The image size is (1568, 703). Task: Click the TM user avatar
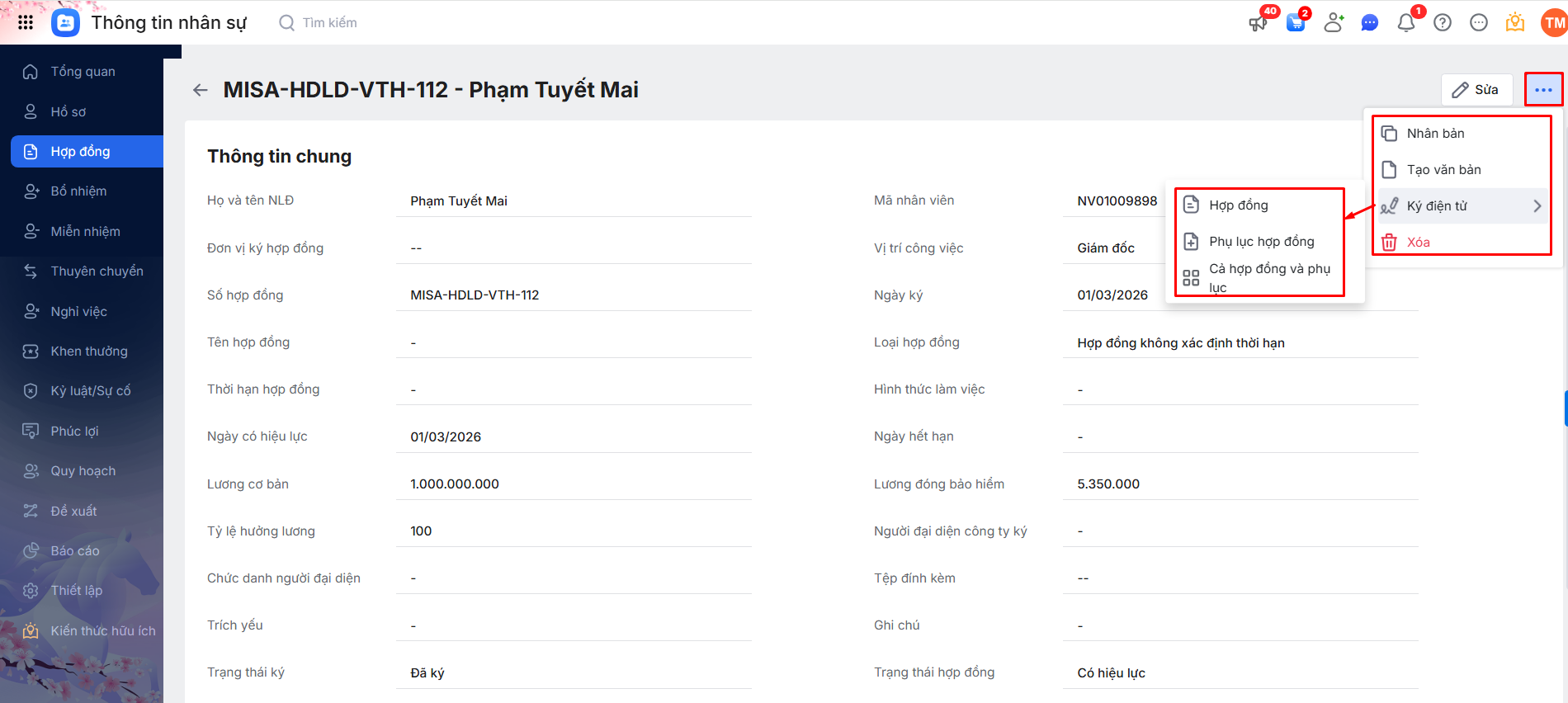pyautogui.click(x=1554, y=22)
